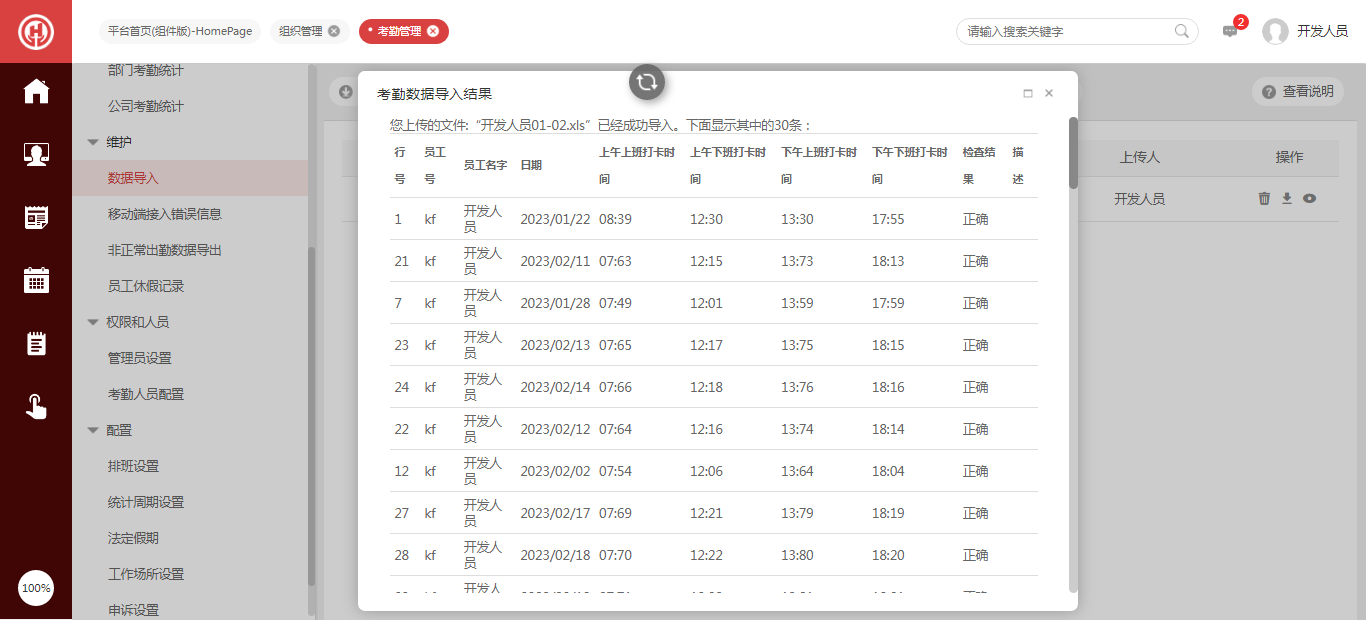Maximize the import result dialog

1028,93
